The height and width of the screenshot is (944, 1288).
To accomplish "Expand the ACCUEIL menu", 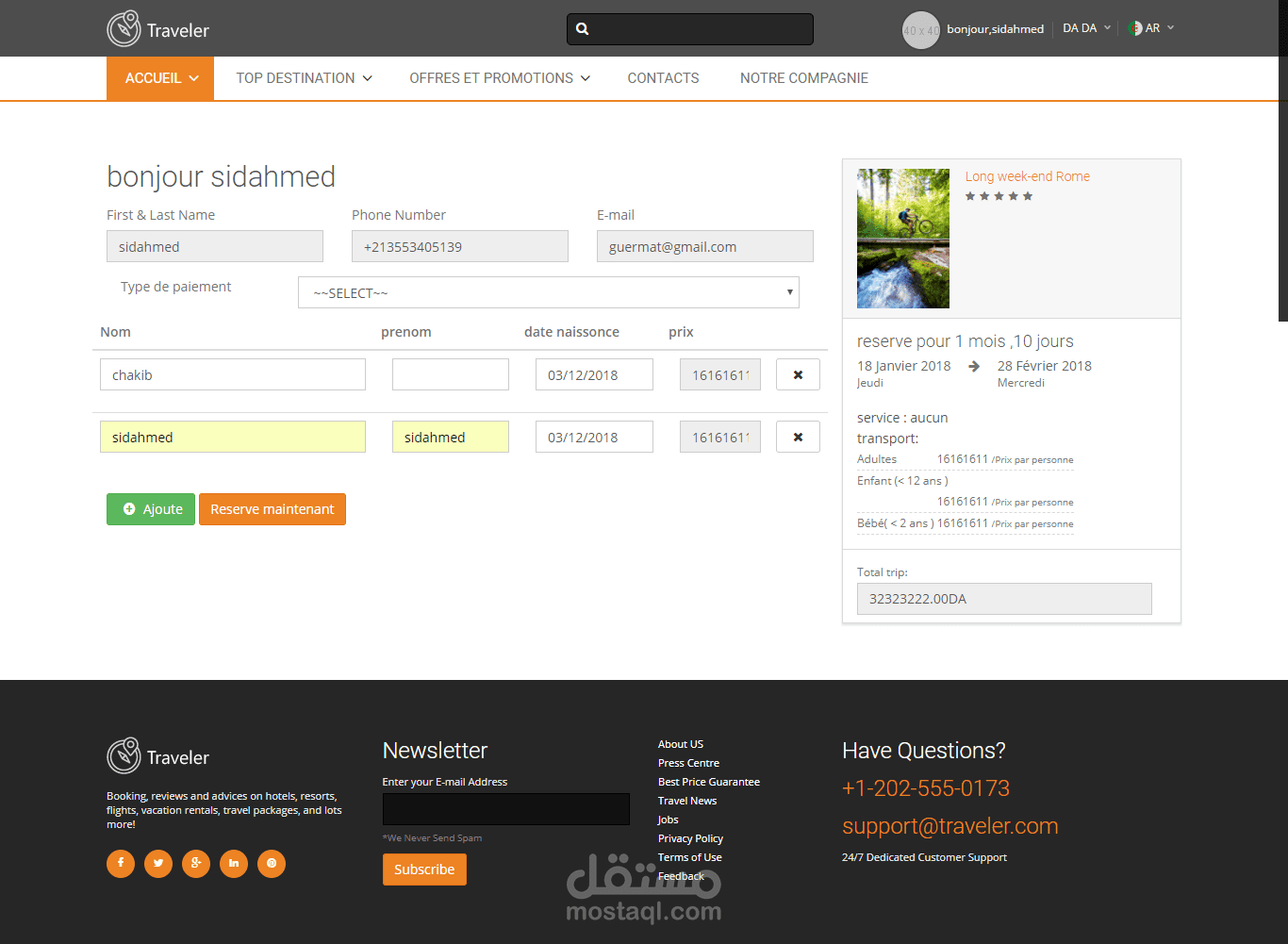I will click(160, 78).
